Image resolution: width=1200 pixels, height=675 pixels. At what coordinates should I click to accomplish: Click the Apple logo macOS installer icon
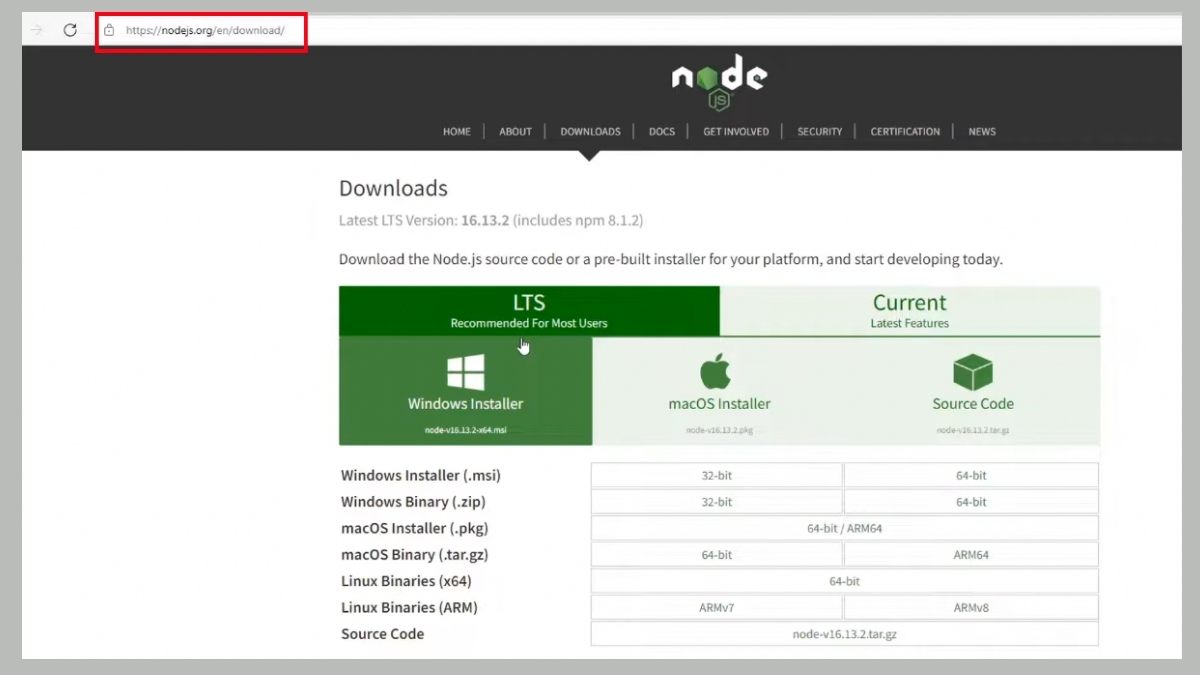[715, 371]
